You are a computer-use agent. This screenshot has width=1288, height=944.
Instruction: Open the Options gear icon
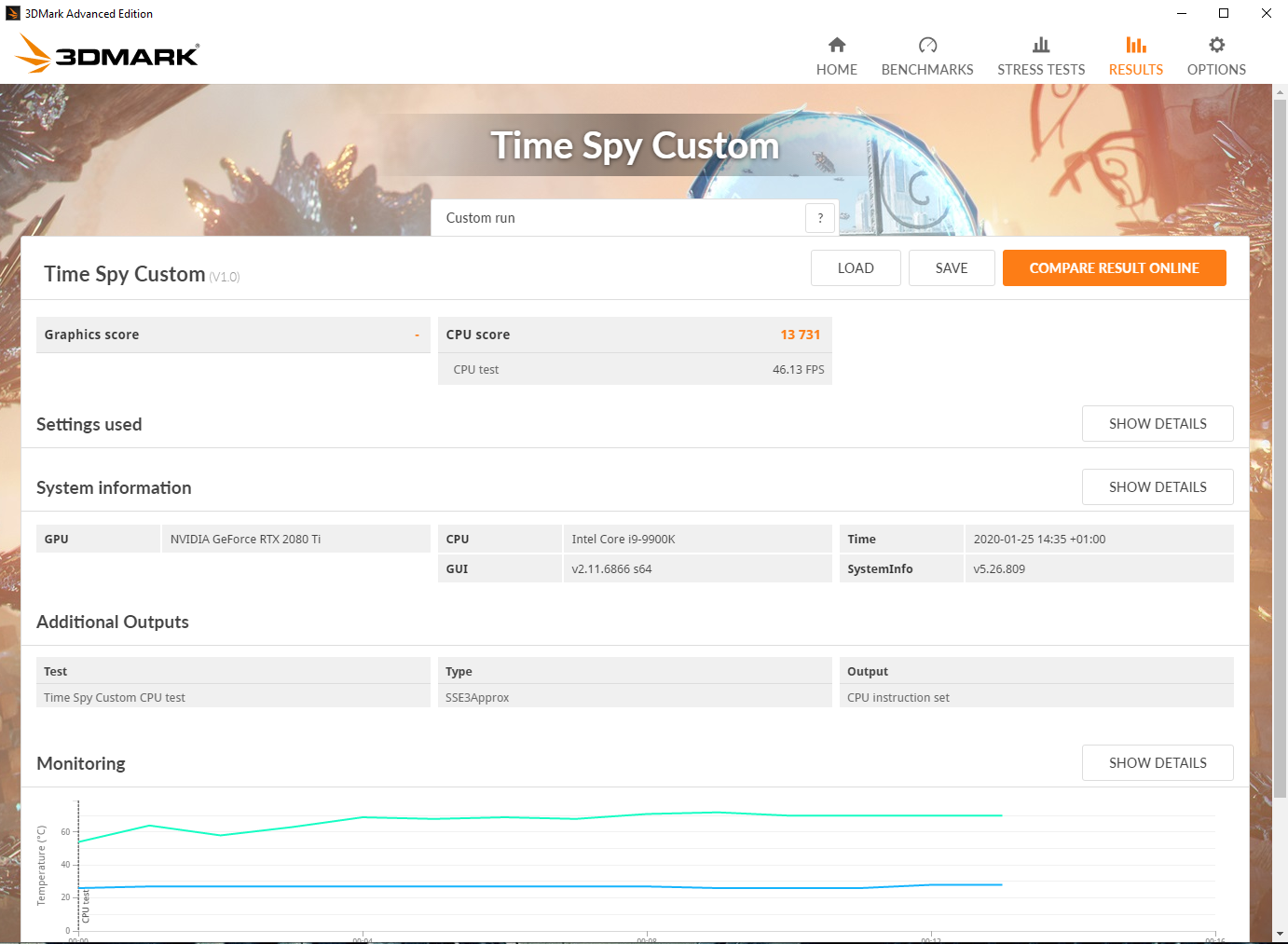click(1216, 45)
